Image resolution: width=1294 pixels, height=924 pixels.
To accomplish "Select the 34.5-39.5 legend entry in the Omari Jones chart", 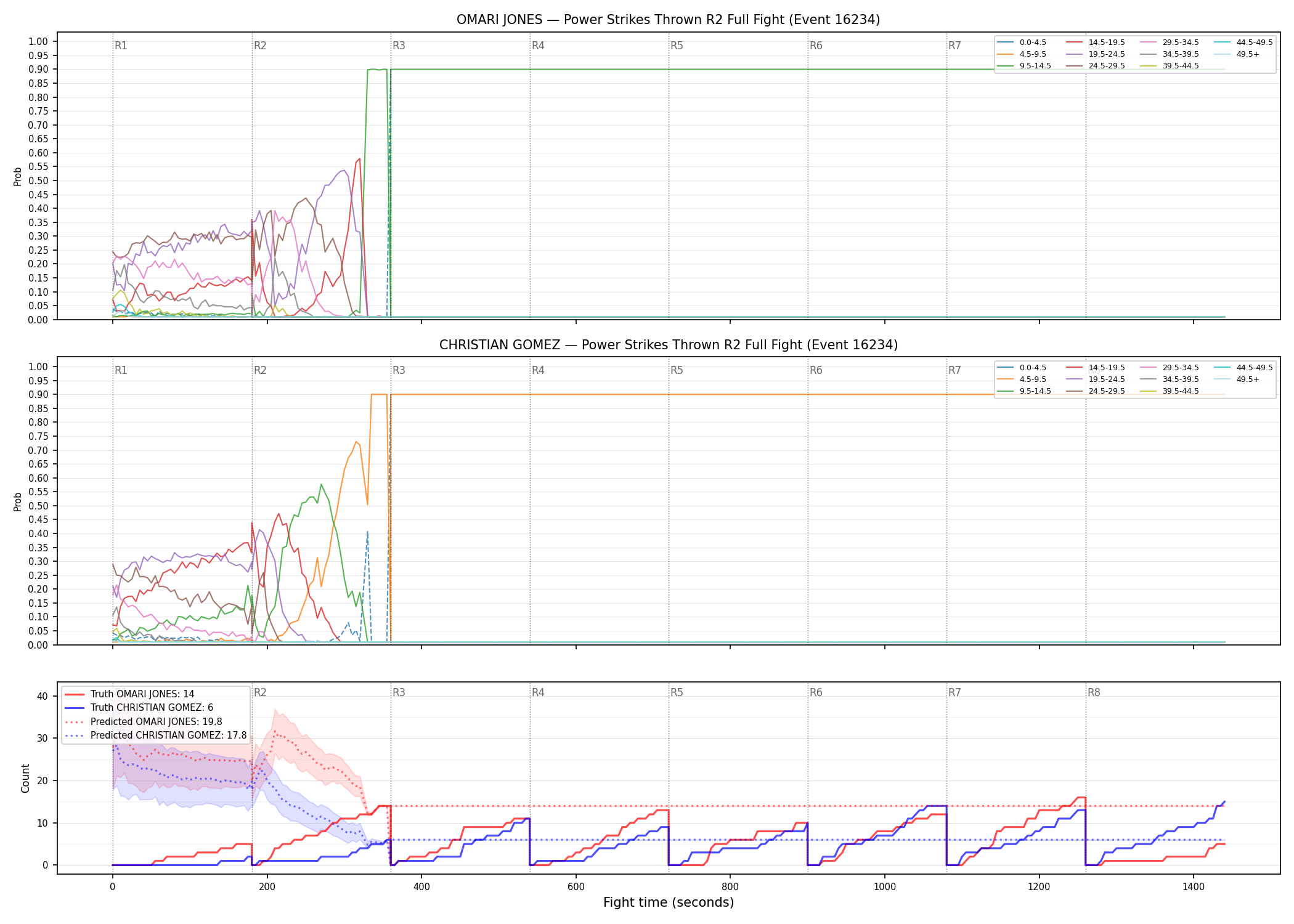I will [x=1170, y=54].
